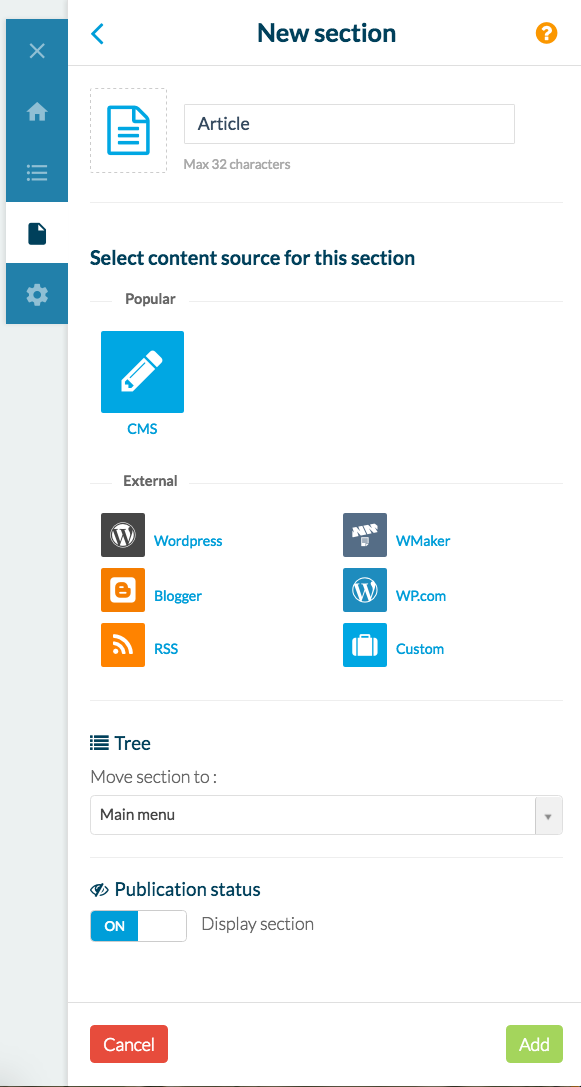Choose the Custom briefcase icon

365,645
